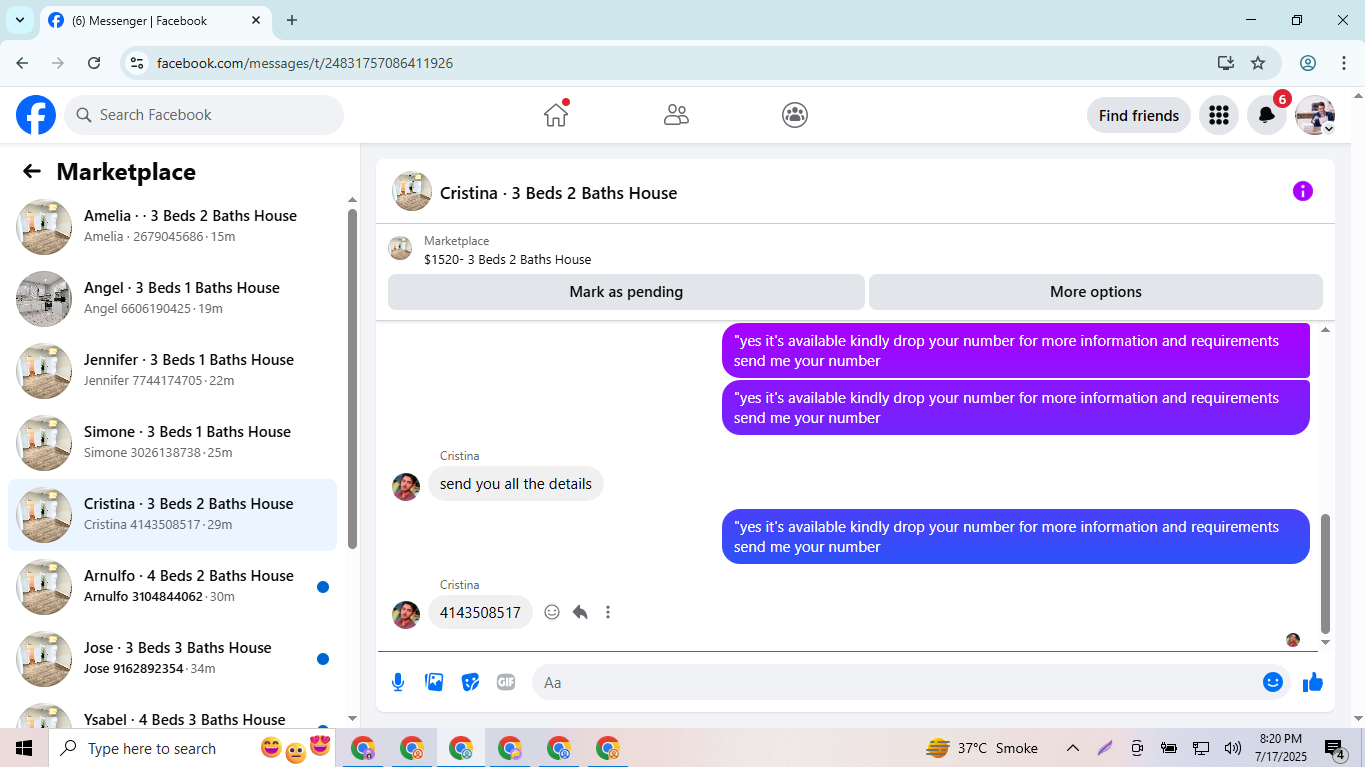Screen dimensions: 1365x767
Task: Open Windows notification center
Action: point(1335,748)
